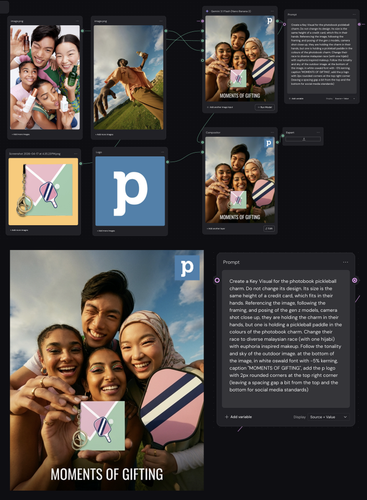
Task: Select the Export node title
Action: pos(290,132)
